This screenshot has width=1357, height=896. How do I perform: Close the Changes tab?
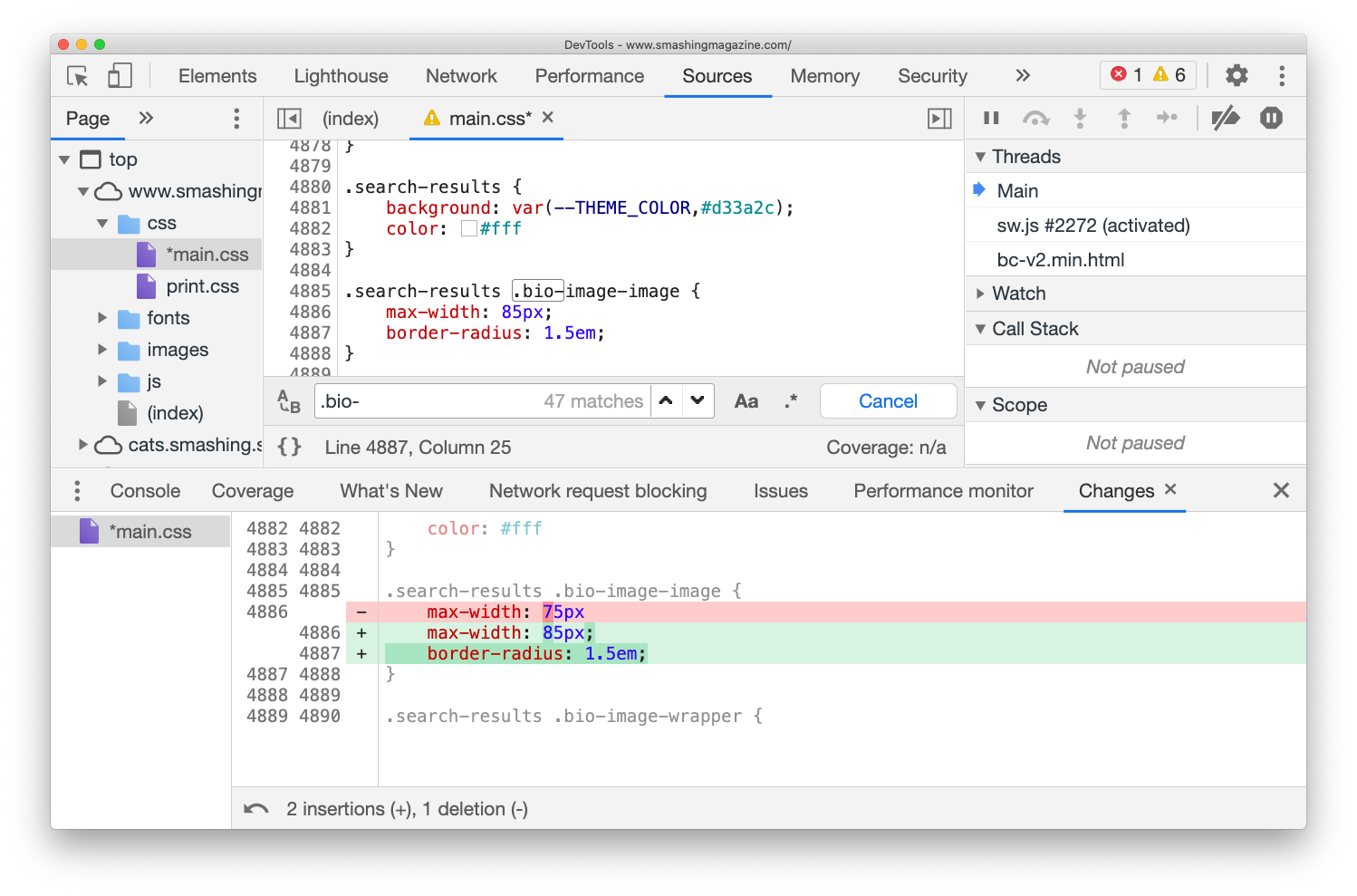coord(1170,489)
